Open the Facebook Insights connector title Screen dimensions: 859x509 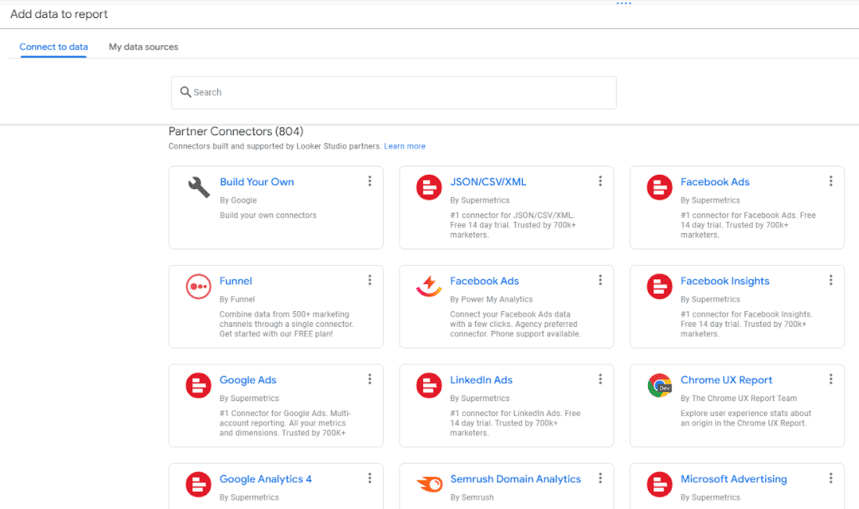pos(725,281)
